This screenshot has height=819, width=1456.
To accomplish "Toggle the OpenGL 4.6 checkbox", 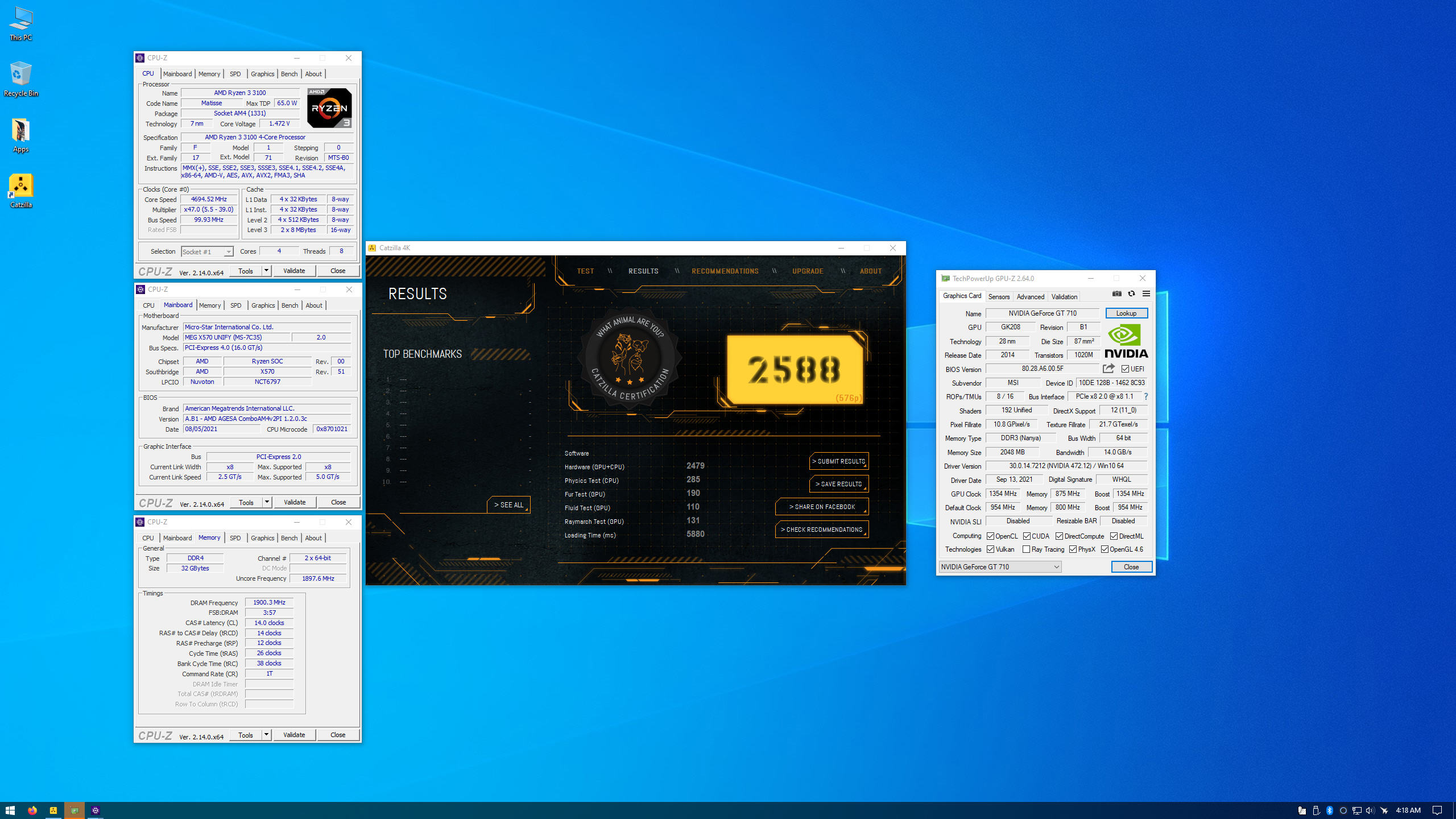I will [1105, 549].
